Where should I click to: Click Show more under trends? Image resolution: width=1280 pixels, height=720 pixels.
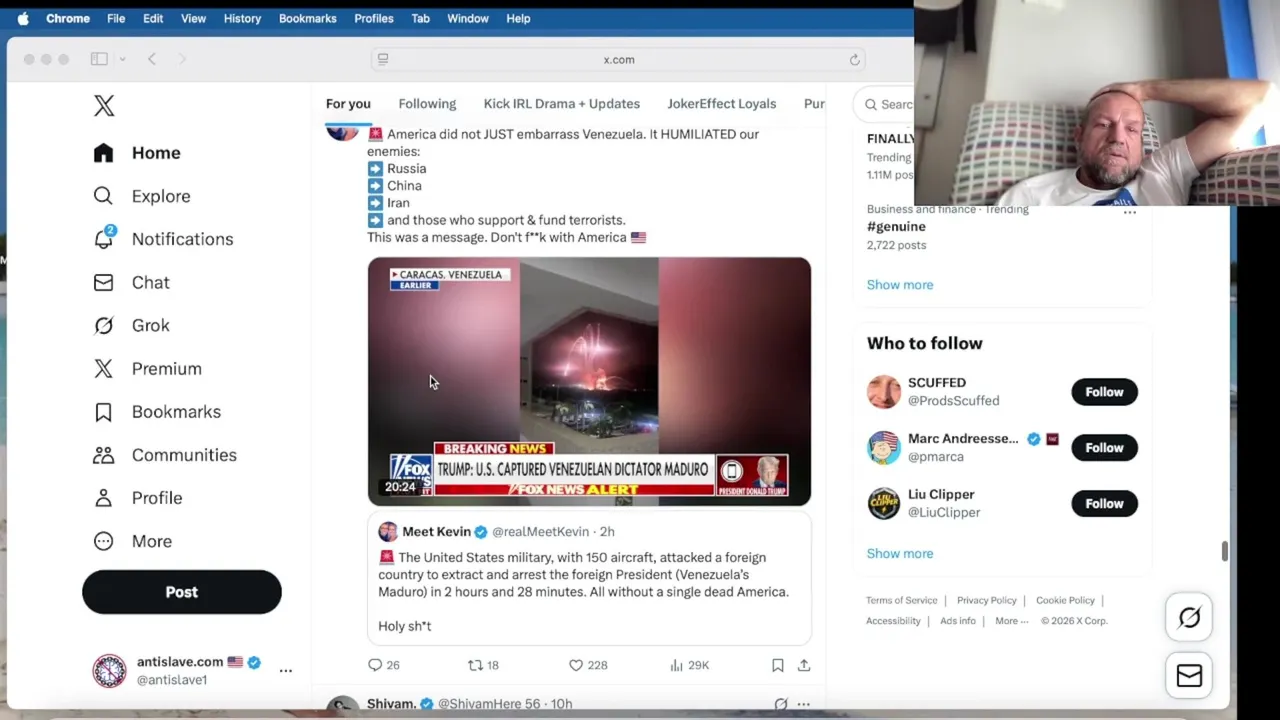coord(900,285)
